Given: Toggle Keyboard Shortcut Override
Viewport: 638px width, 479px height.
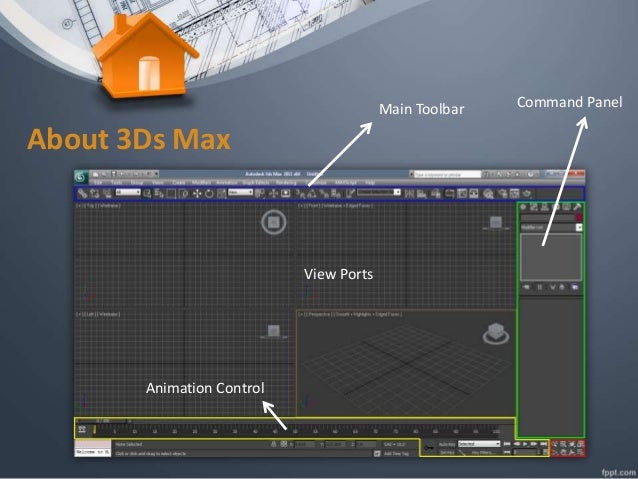Looking at the screenshot, I should click(286, 193).
